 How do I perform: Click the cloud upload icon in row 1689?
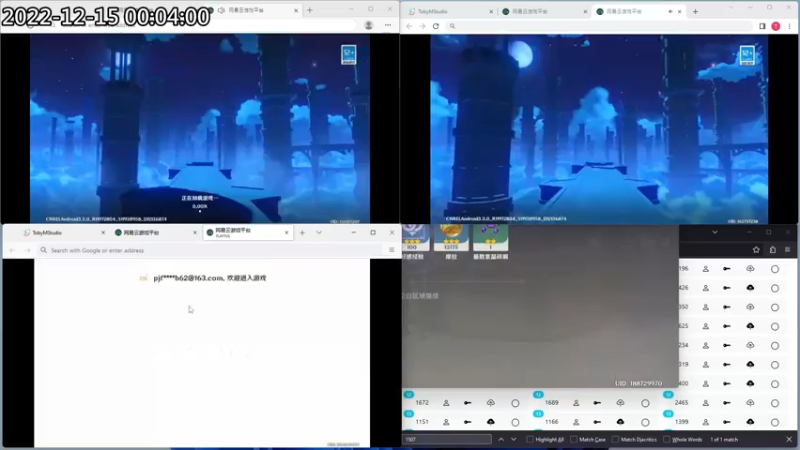(x=620, y=403)
